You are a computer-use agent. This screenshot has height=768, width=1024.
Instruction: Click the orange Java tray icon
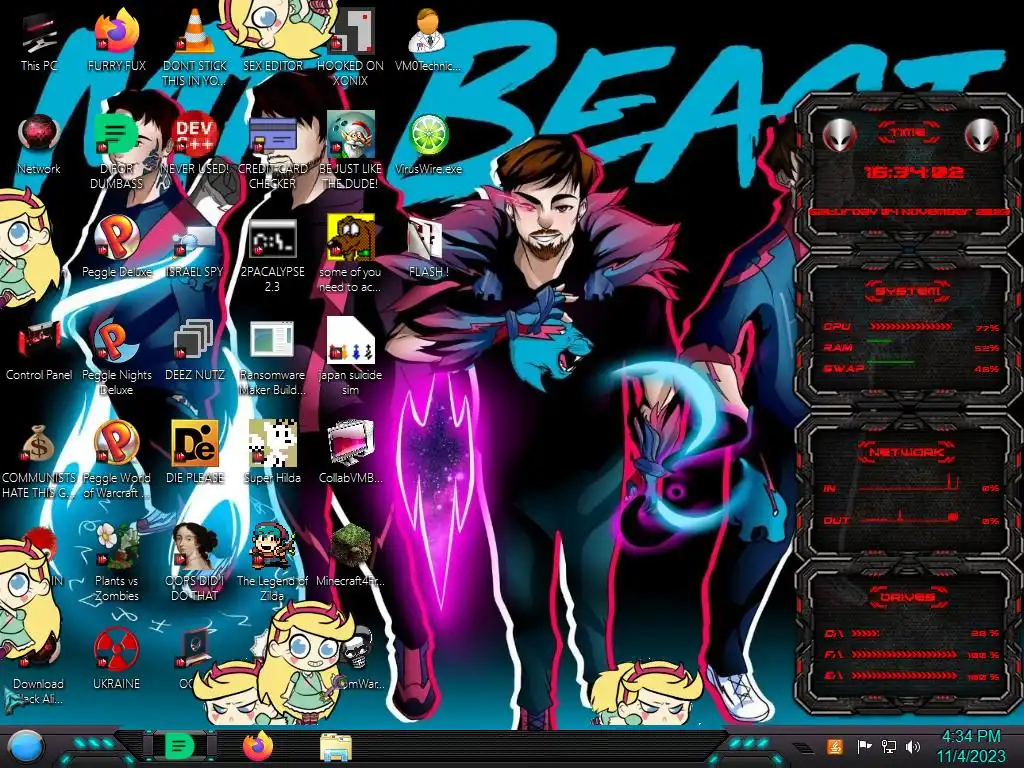pos(835,746)
